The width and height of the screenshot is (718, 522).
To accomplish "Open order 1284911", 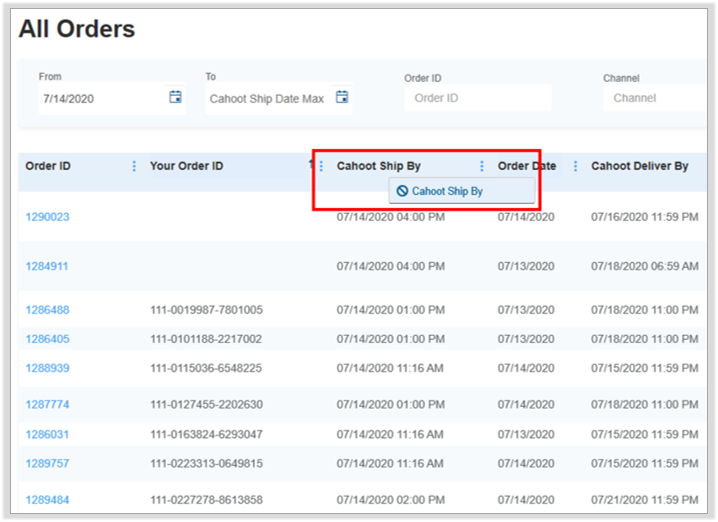I will (47, 266).
